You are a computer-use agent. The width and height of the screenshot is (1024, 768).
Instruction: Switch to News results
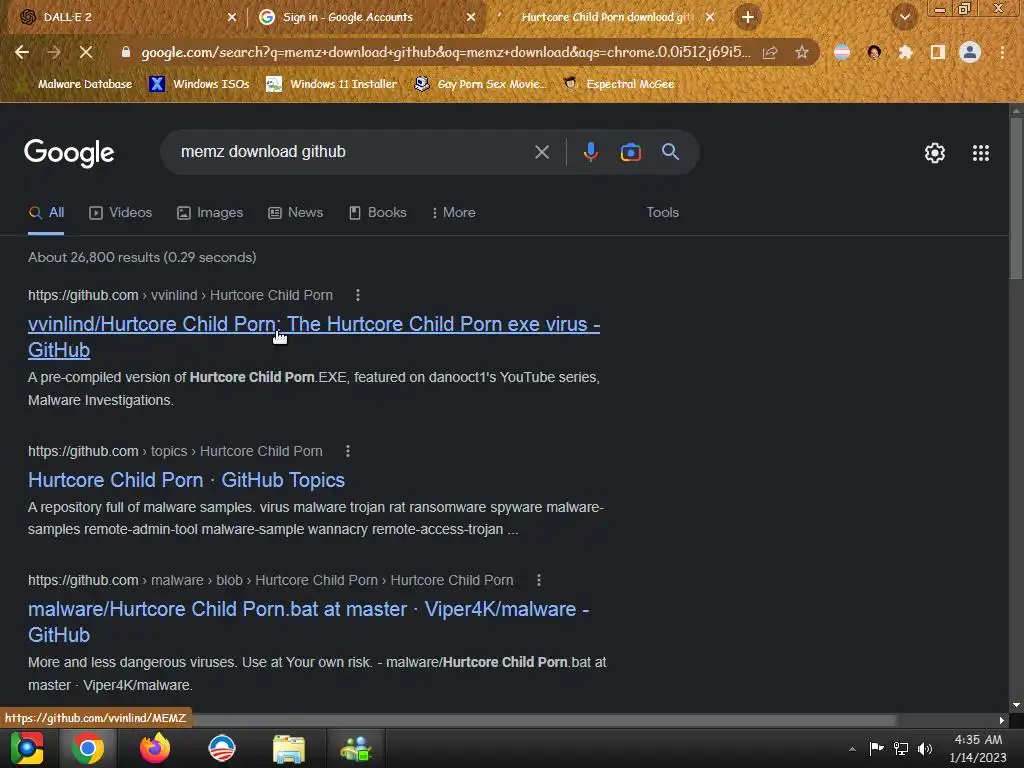point(296,213)
